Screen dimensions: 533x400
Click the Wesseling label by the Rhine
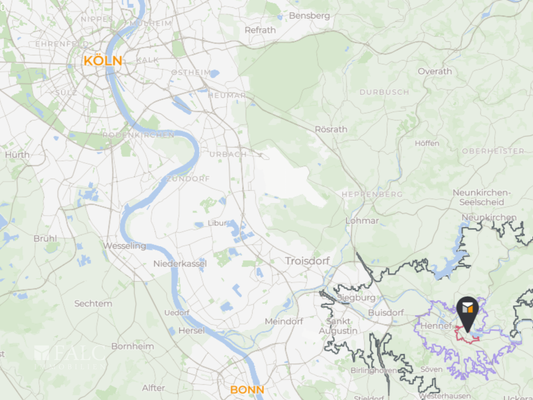125,246
